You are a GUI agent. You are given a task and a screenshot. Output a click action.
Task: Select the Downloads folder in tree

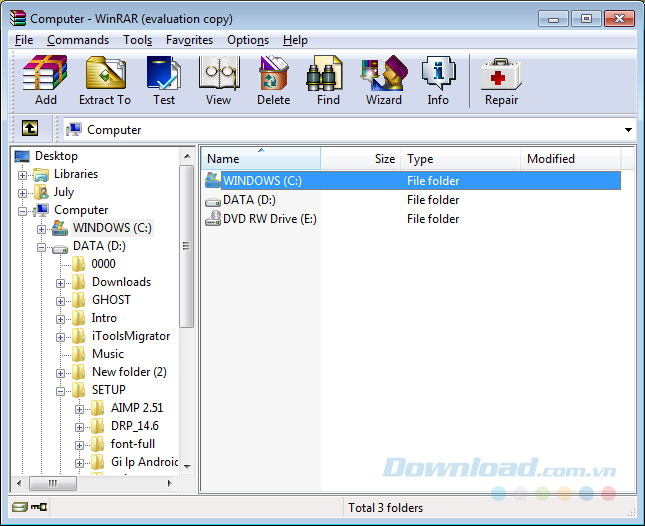point(121,282)
